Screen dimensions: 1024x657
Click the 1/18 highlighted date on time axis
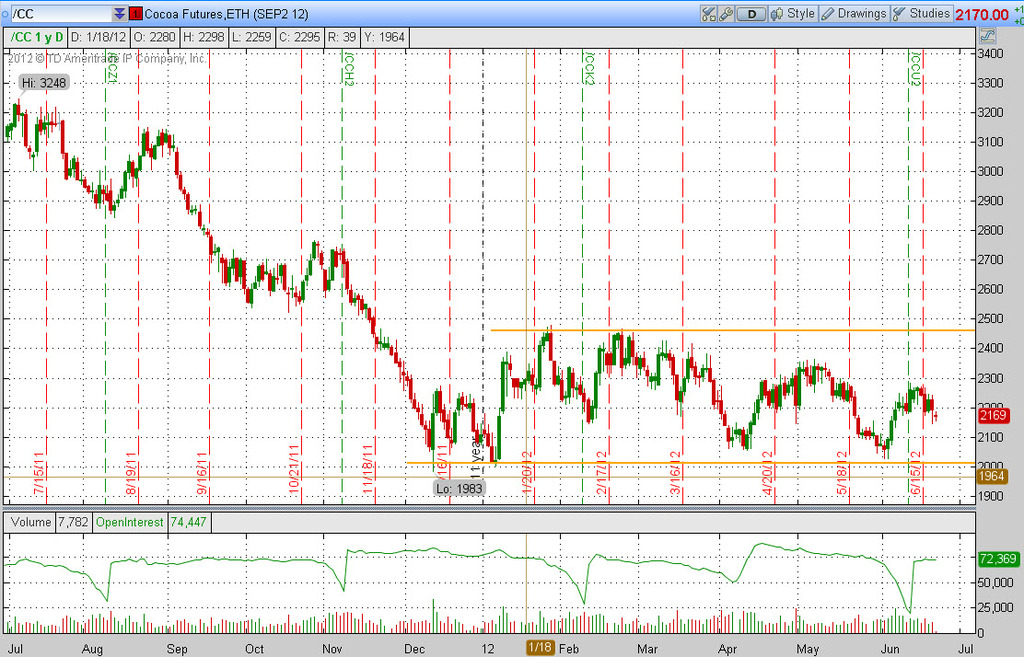pos(541,647)
